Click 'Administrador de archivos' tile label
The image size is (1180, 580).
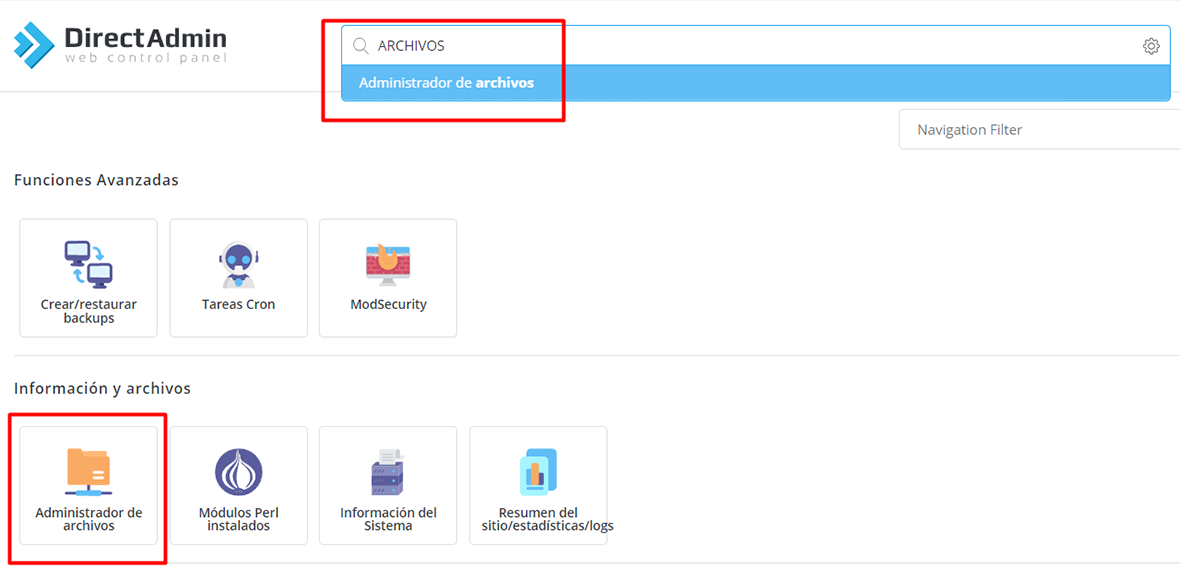(x=89, y=519)
